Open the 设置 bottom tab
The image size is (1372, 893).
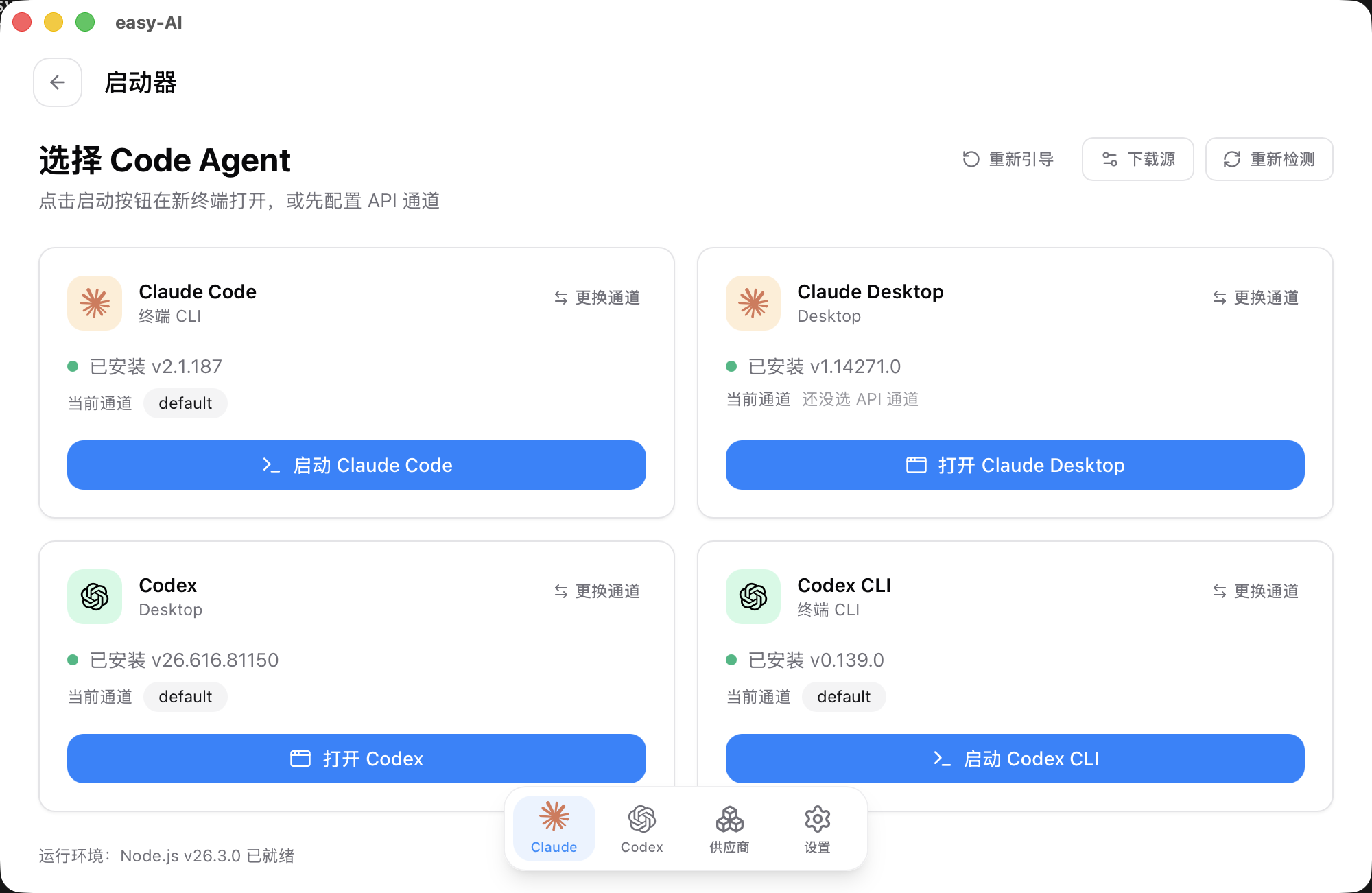818,828
